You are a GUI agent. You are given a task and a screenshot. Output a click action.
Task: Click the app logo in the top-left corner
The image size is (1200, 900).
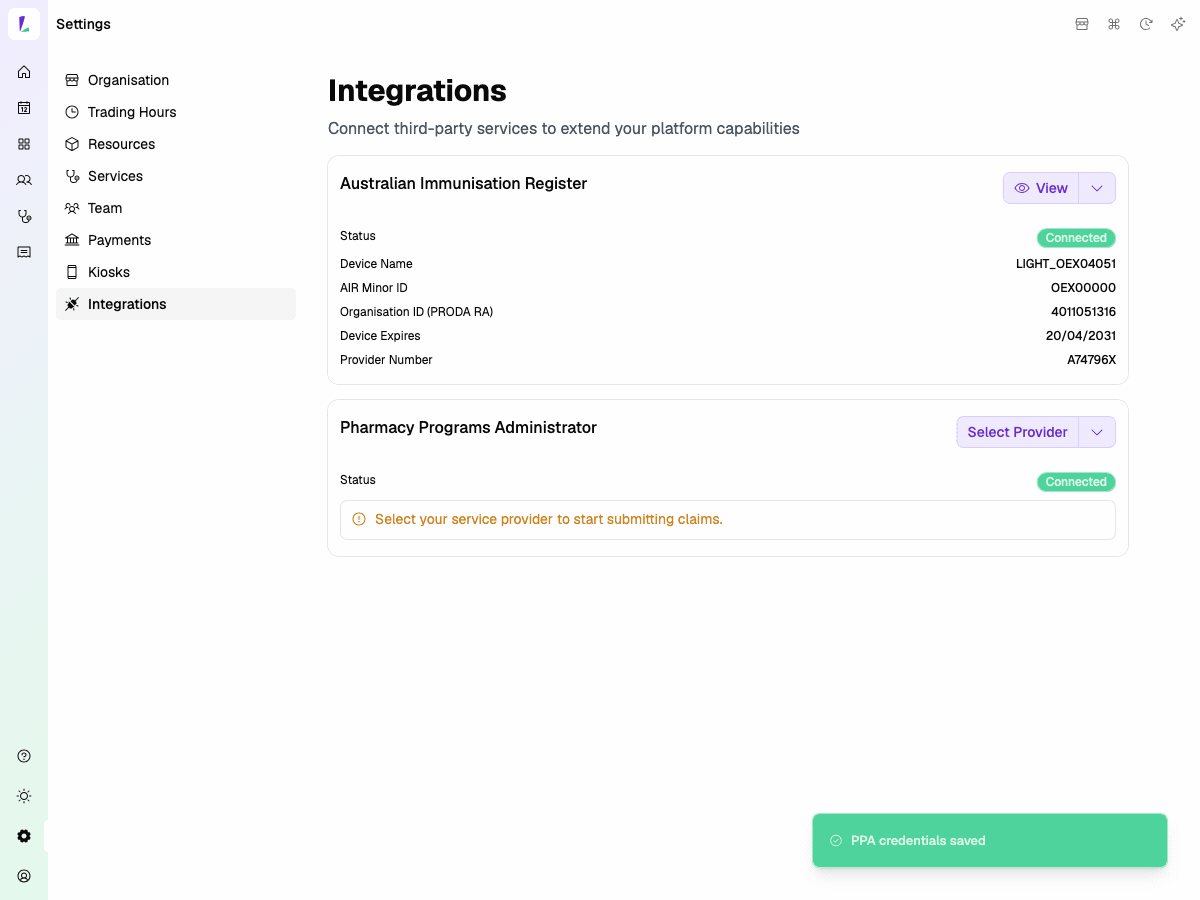(24, 24)
